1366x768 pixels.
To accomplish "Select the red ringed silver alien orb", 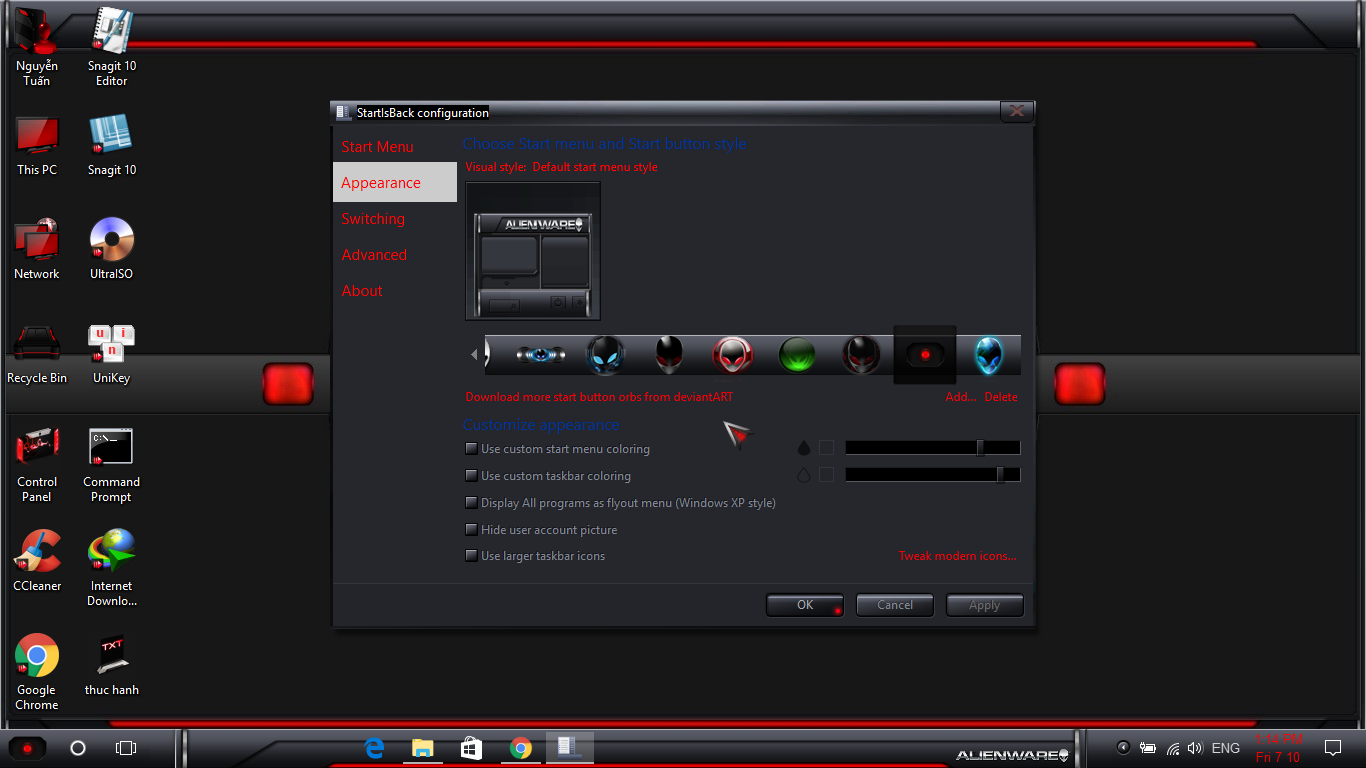I will click(733, 355).
